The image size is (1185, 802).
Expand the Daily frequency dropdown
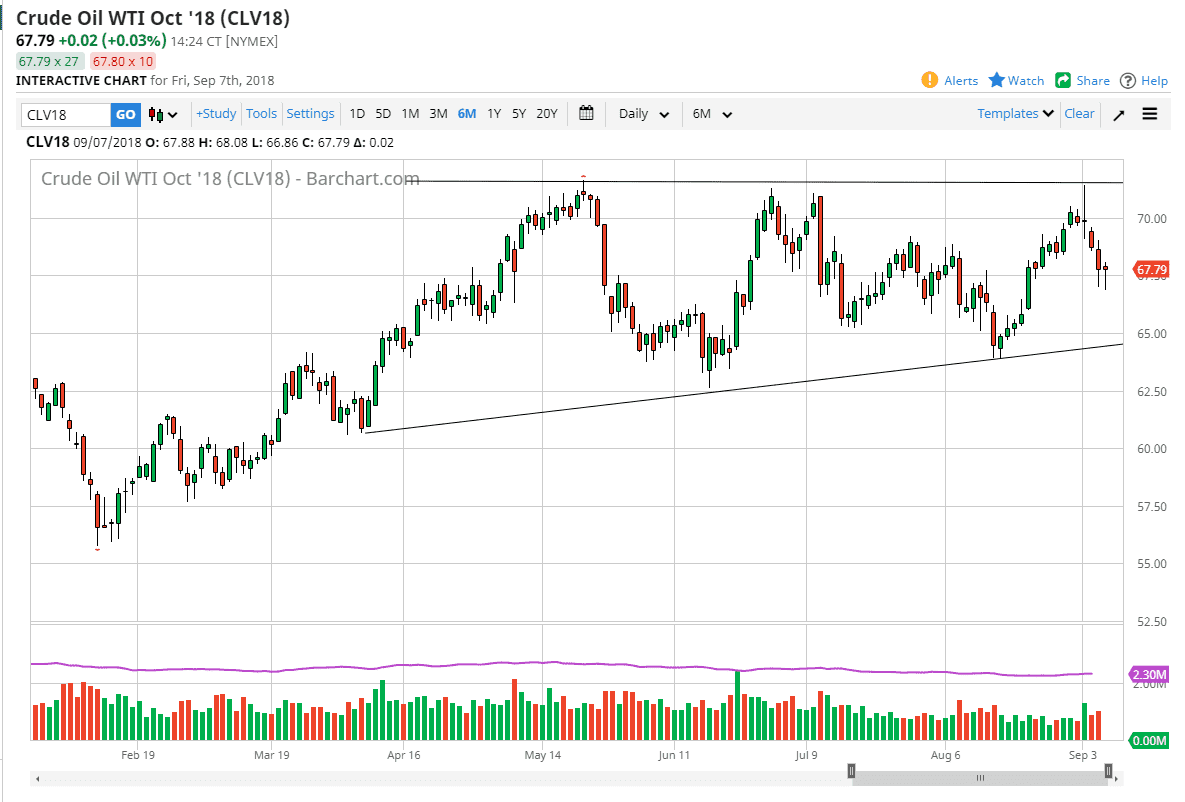[x=643, y=114]
